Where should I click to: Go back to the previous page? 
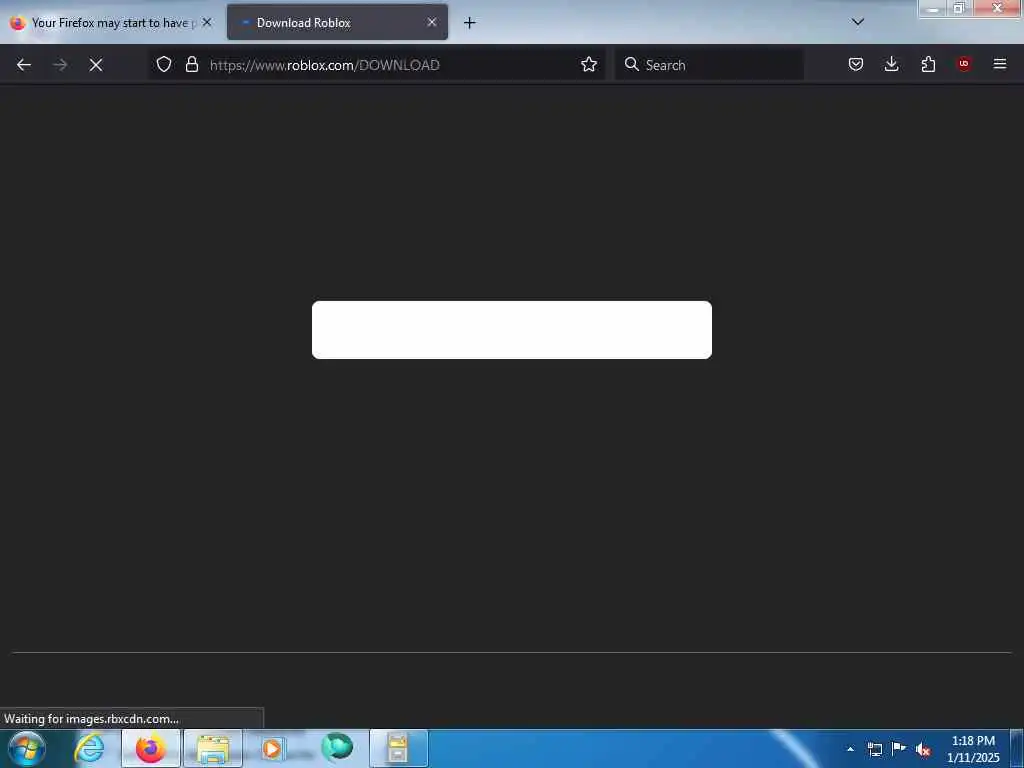tap(24, 65)
